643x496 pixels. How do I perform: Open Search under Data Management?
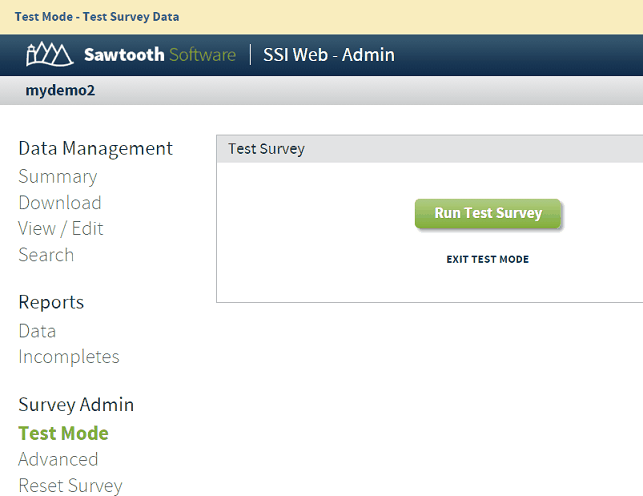coord(46,255)
